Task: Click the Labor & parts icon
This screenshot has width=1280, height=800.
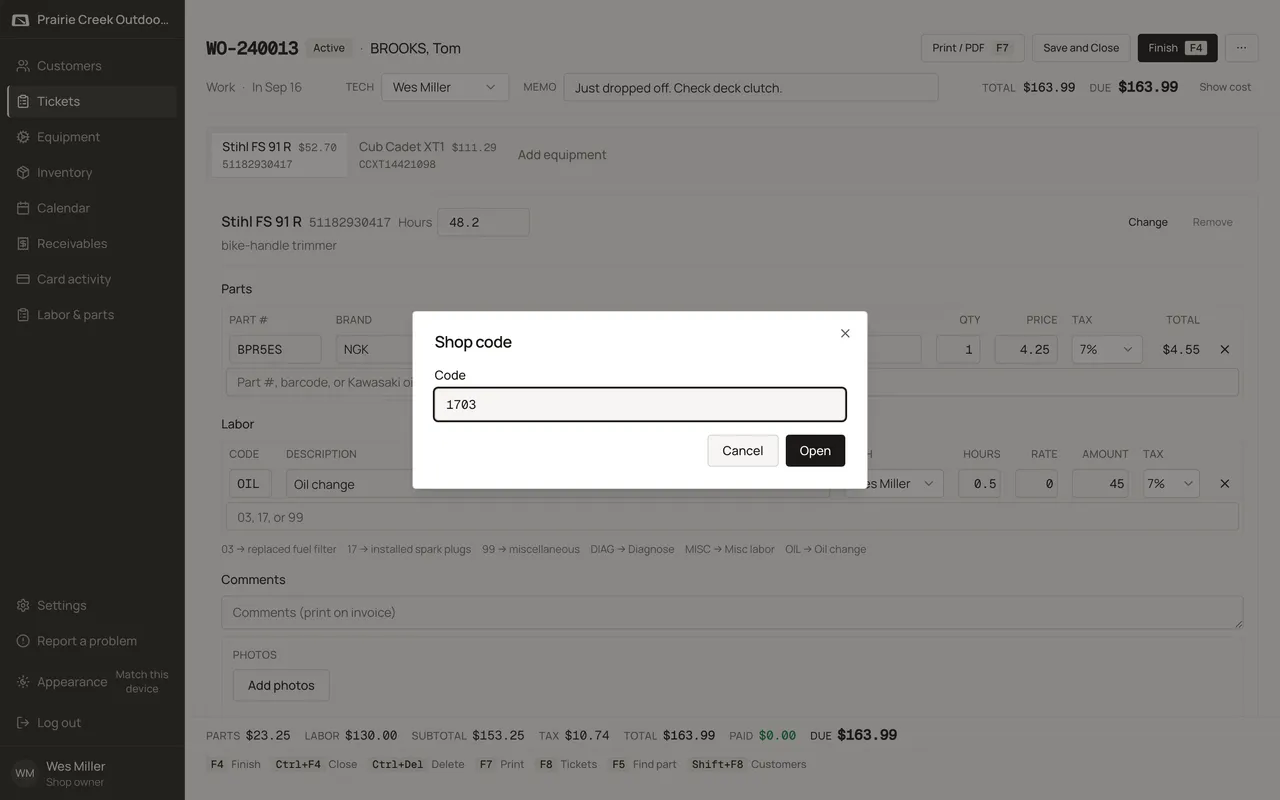Action: tap(23, 315)
